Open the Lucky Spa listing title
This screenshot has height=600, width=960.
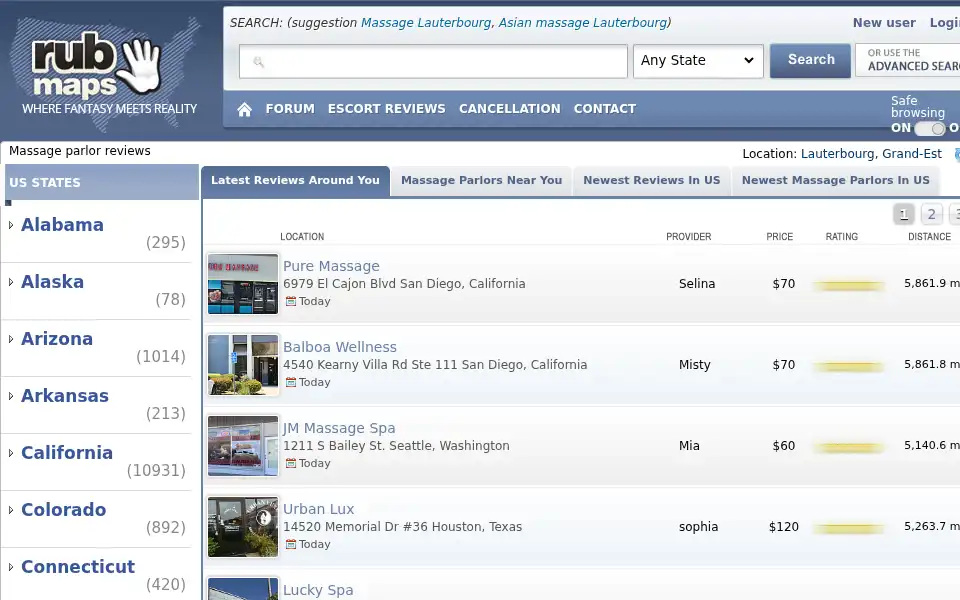pyautogui.click(x=318, y=590)
